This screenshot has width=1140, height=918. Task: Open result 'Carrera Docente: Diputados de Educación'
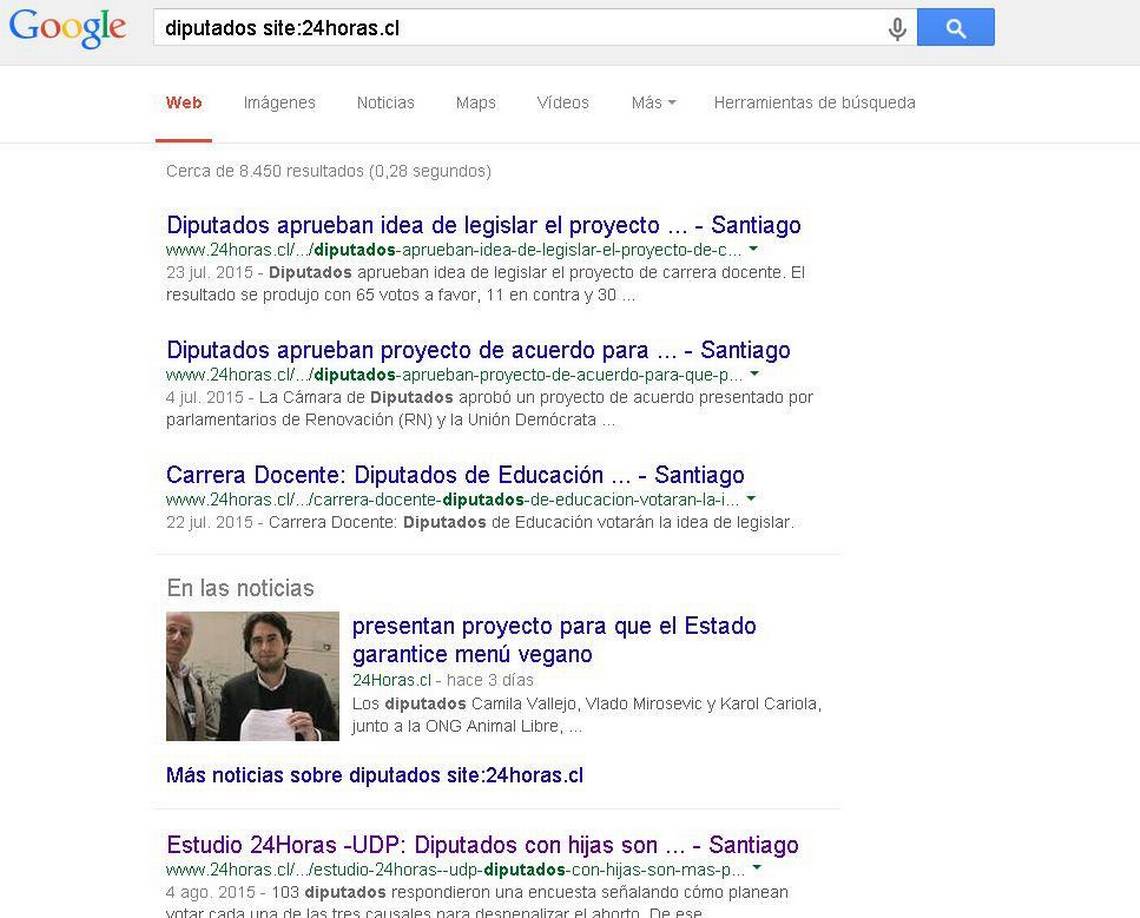tap(455, 475)
